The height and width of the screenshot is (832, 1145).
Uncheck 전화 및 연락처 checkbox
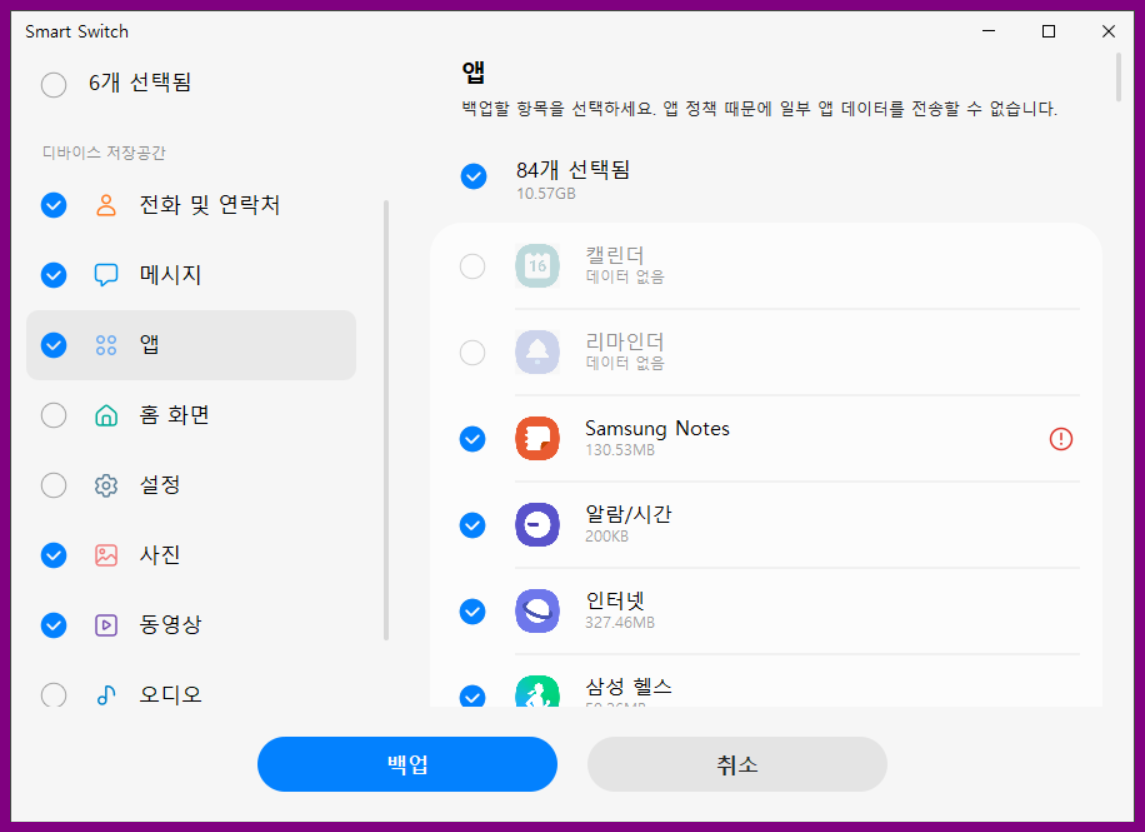coord(54,205)
